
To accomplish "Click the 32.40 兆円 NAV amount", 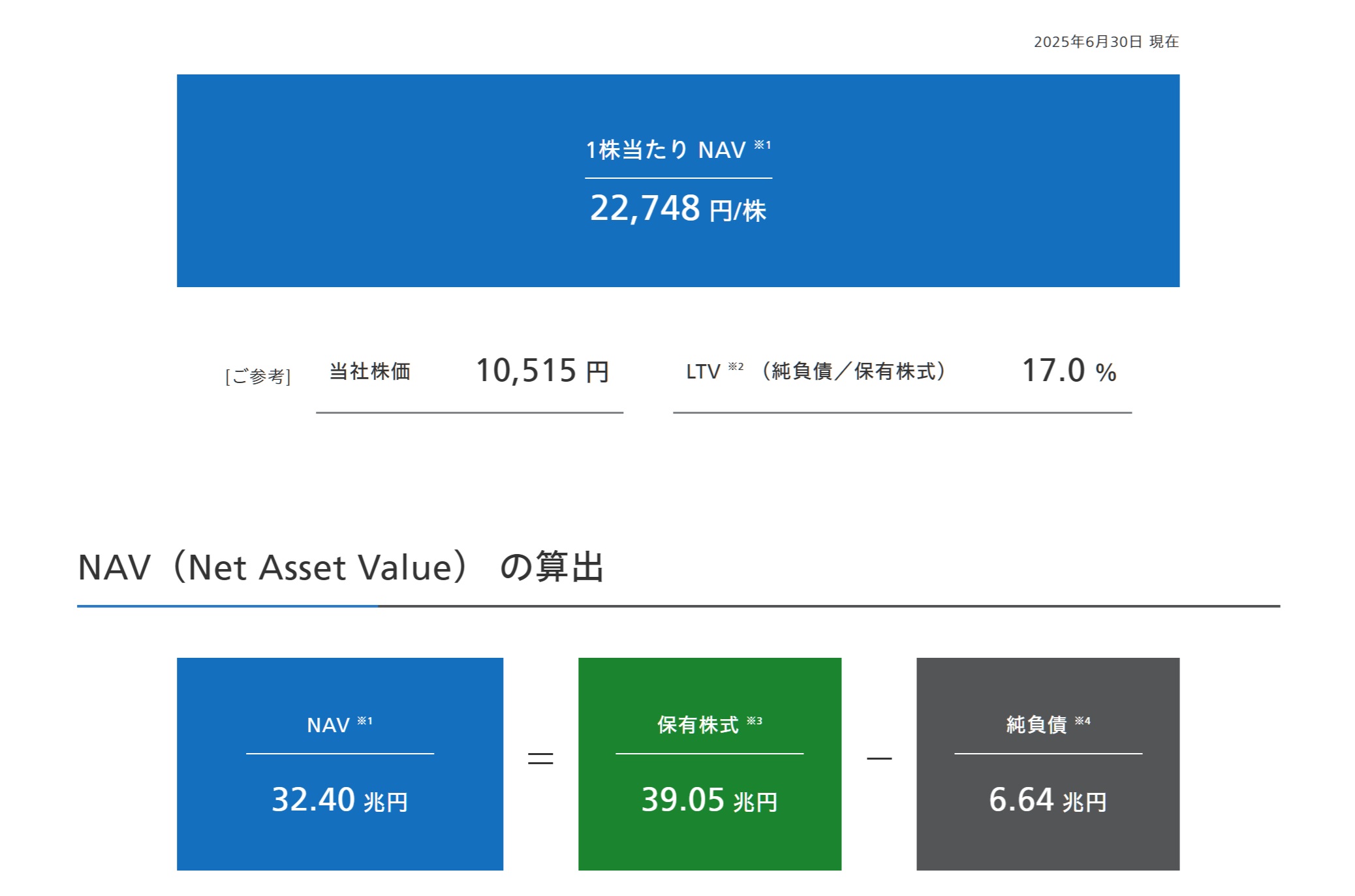I will [x=339, y=800].
